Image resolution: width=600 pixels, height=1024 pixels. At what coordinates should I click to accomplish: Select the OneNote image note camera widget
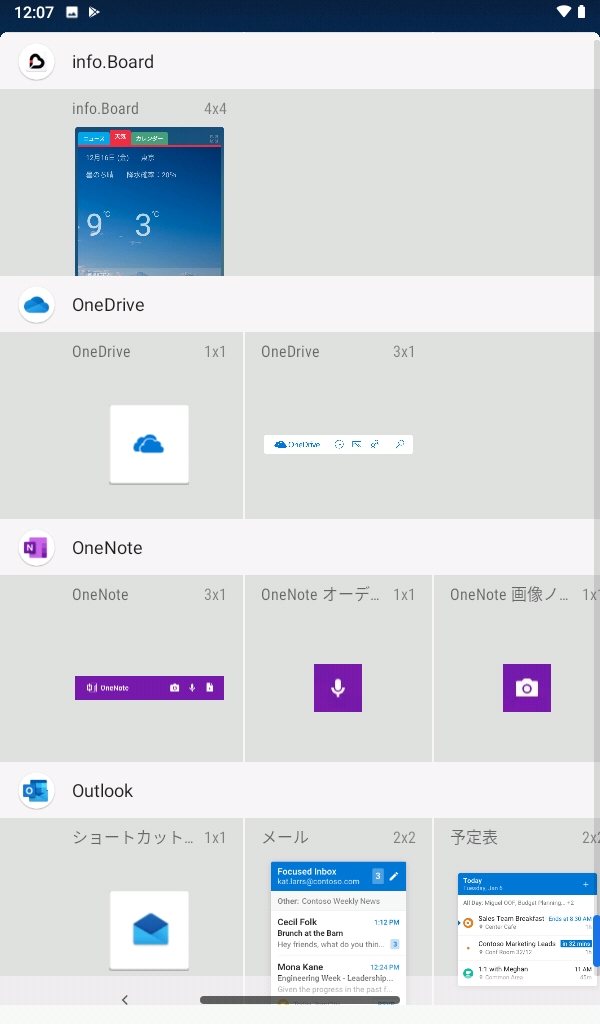(x=527, y=688)
